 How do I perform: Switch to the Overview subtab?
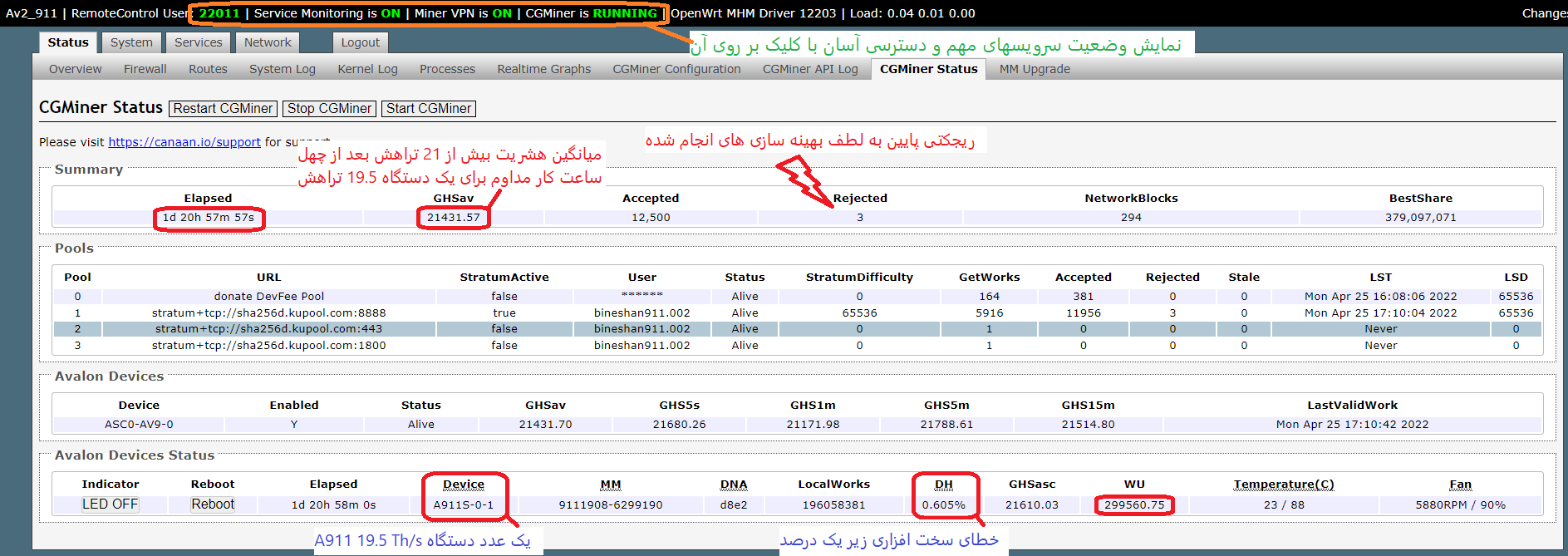click(x=76, y=69)
